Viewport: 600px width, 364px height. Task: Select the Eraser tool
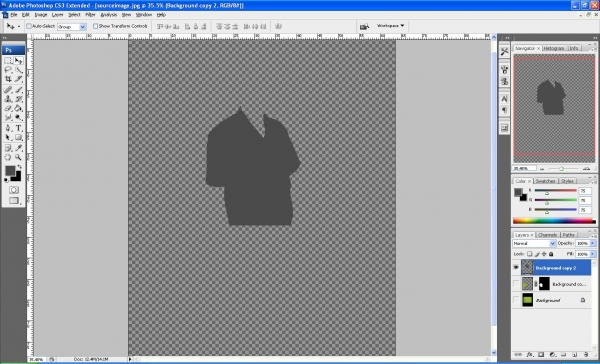click(8, 108)
